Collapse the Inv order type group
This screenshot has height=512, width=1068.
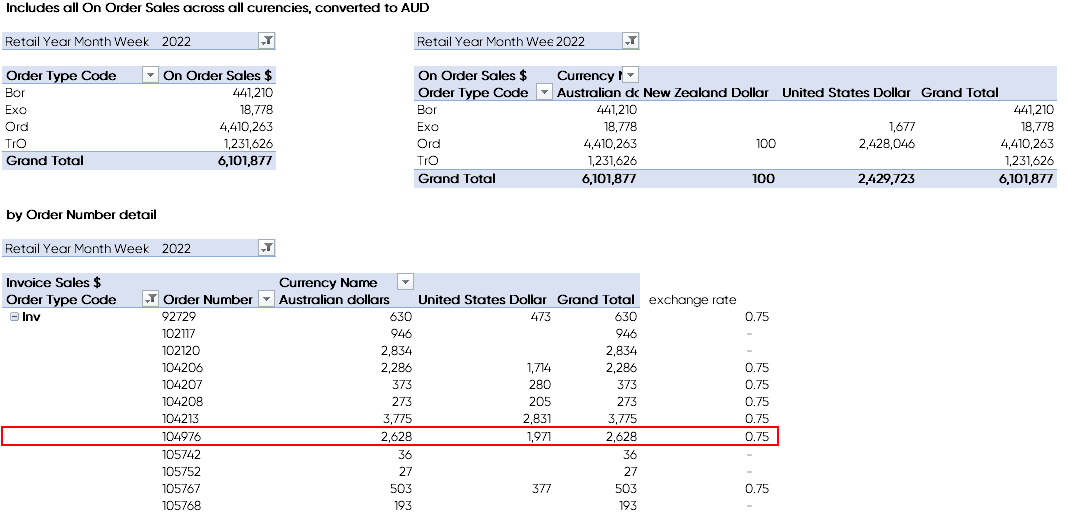tap(14, 317)
